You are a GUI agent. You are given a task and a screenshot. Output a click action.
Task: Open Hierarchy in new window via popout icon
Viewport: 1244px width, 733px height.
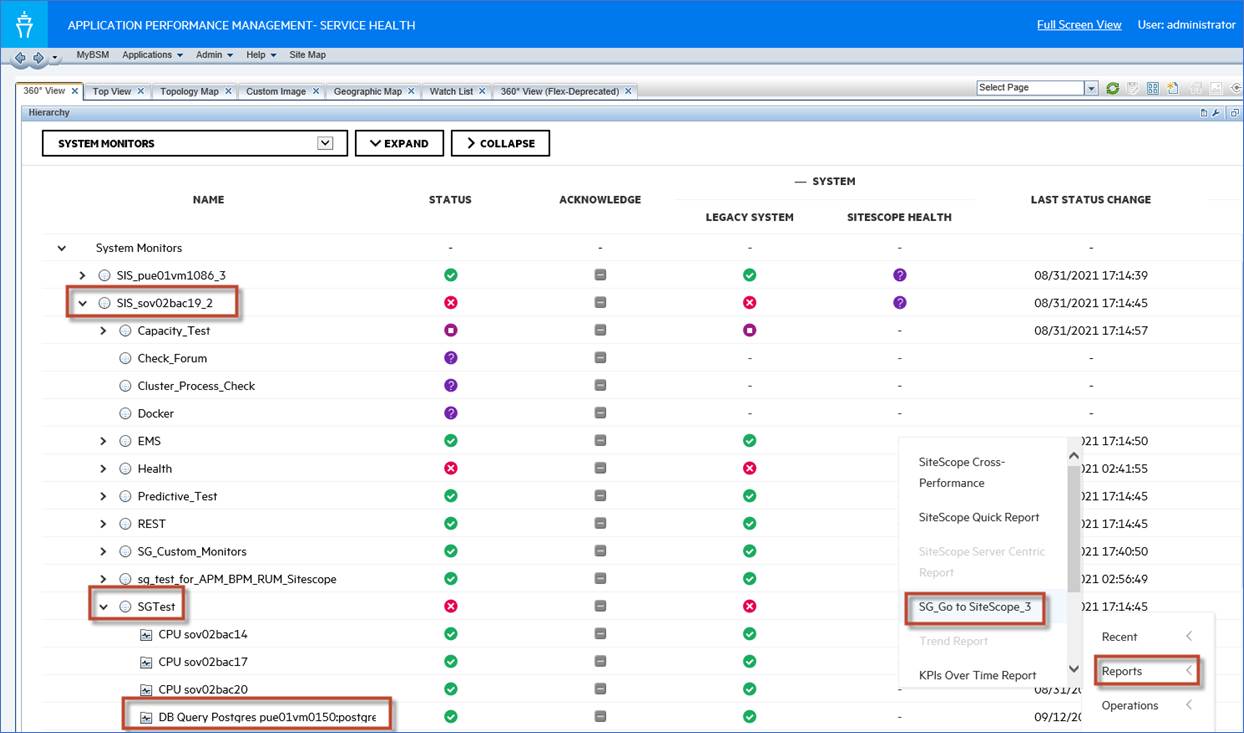click(1233, 112)
